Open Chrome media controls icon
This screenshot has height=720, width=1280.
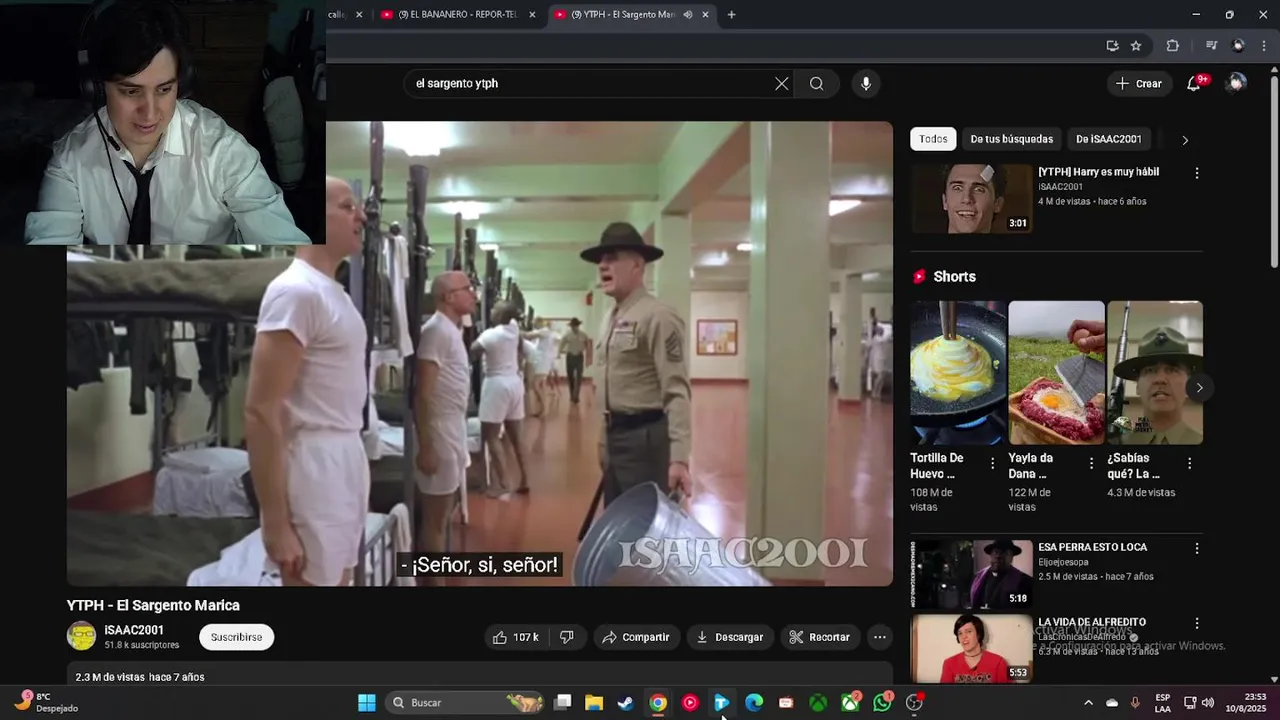(1211, 45)
